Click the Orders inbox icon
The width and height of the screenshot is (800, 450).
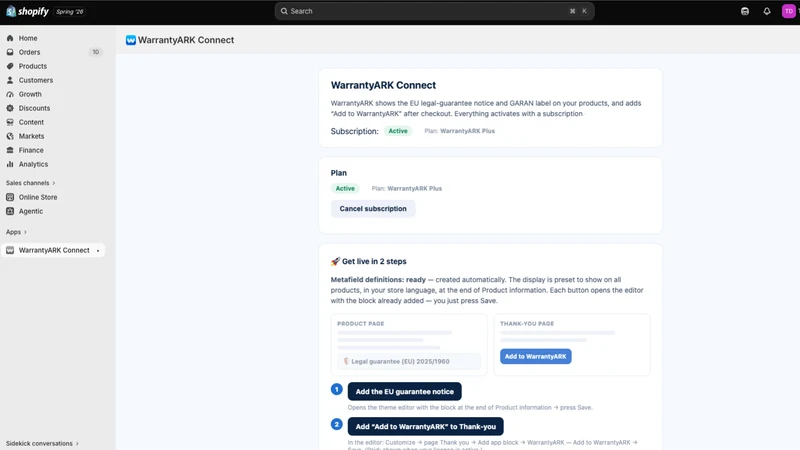[x=10, y=52]
